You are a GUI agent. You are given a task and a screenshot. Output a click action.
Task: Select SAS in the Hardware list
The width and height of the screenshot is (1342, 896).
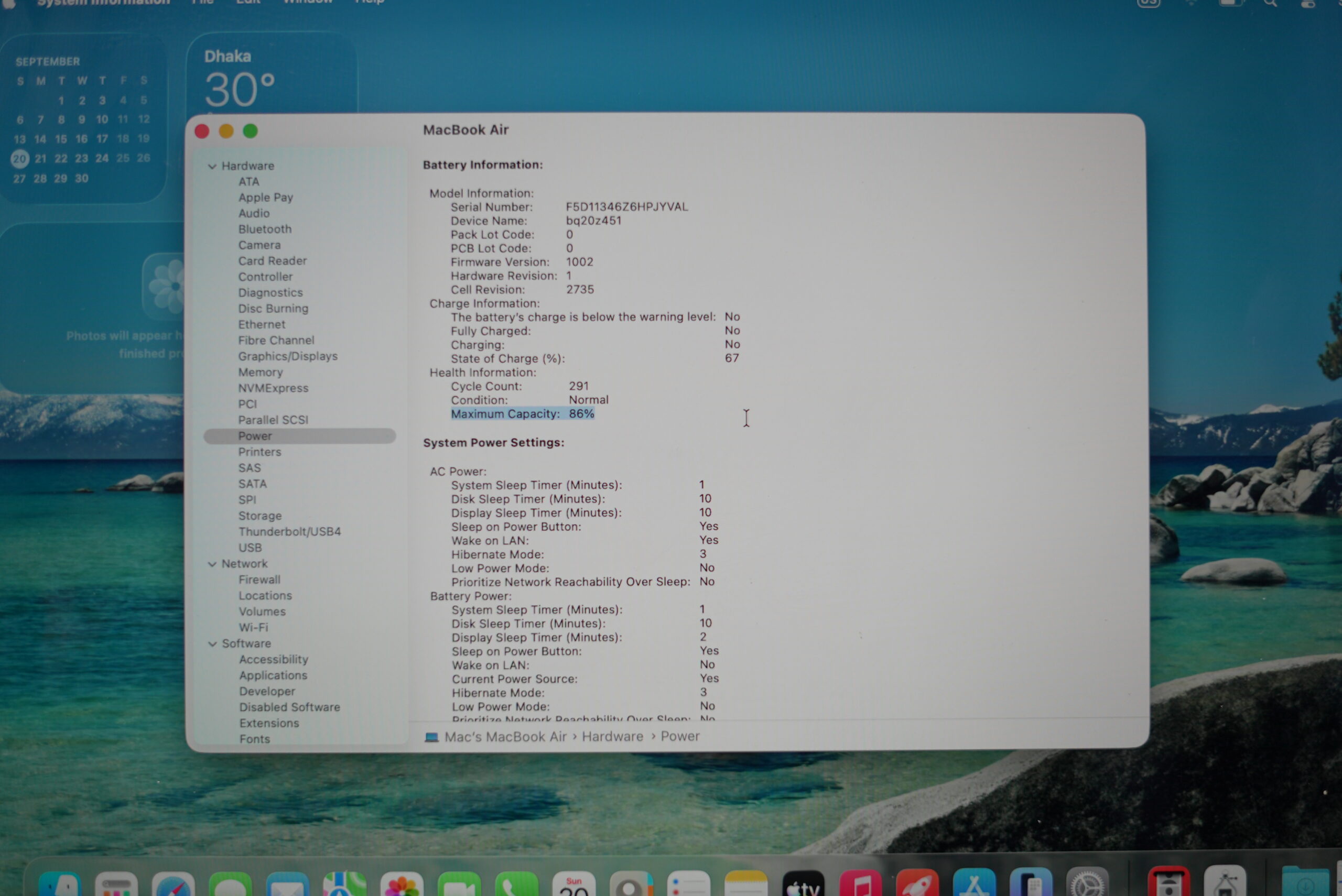point(249,468)
